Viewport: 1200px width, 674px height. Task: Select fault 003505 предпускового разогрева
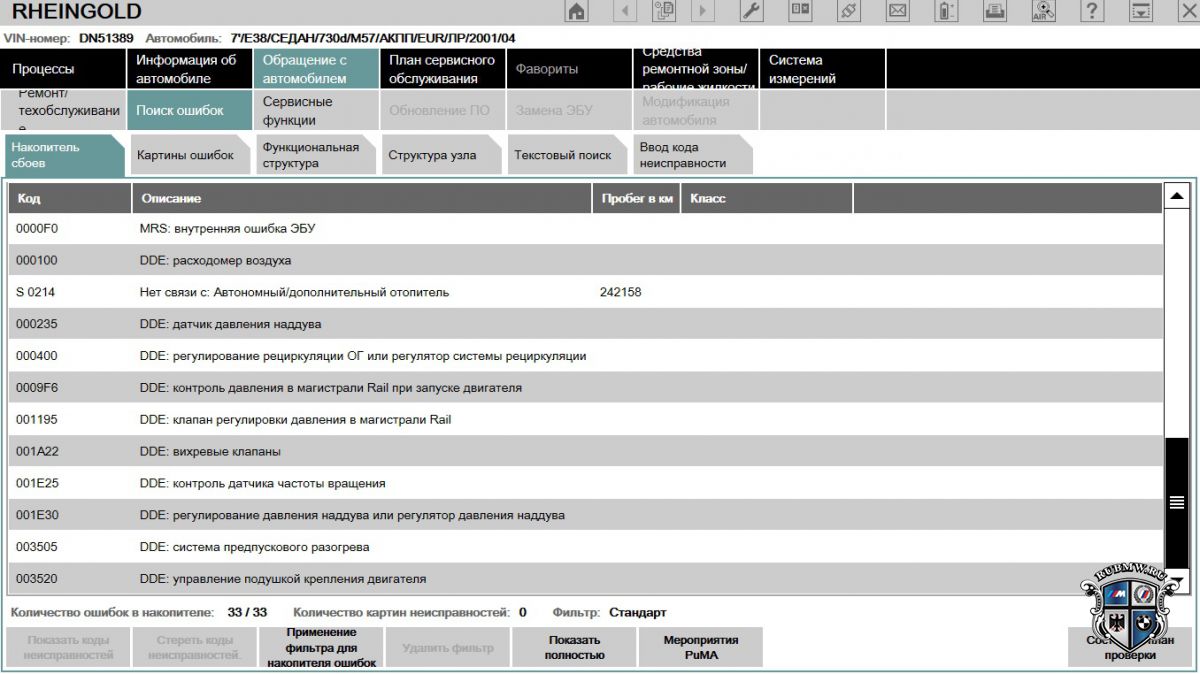click(586, 548)
